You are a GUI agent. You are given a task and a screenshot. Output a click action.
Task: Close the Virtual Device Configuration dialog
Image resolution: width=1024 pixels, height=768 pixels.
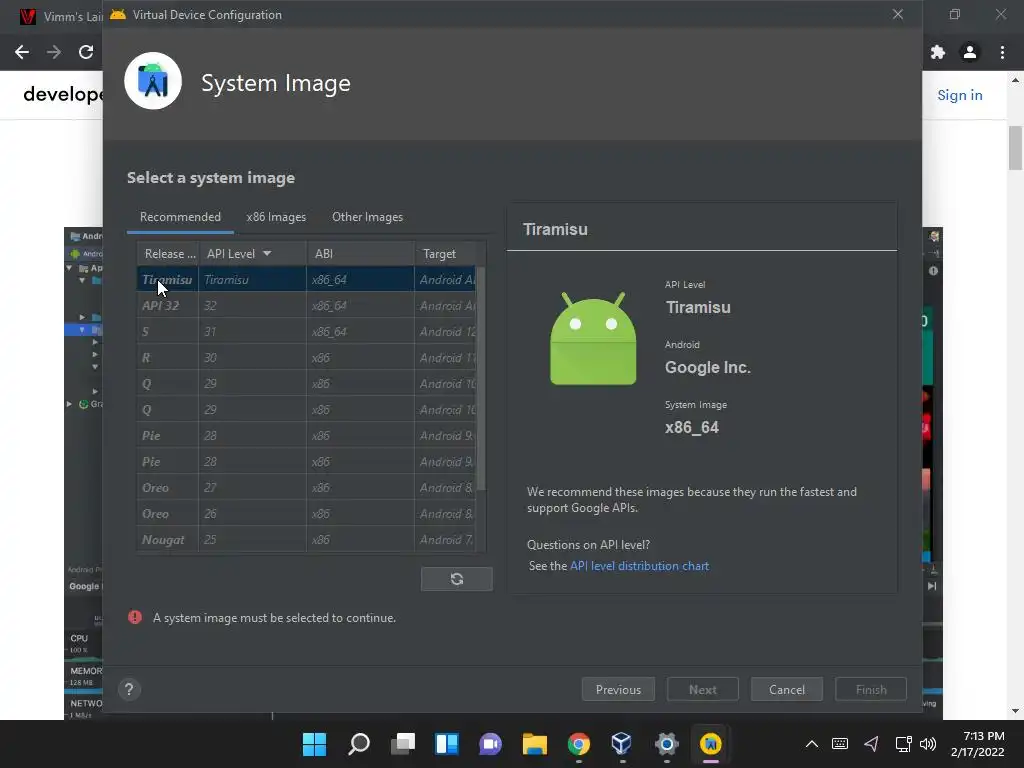pyautogui.click(x=898, y=14)
